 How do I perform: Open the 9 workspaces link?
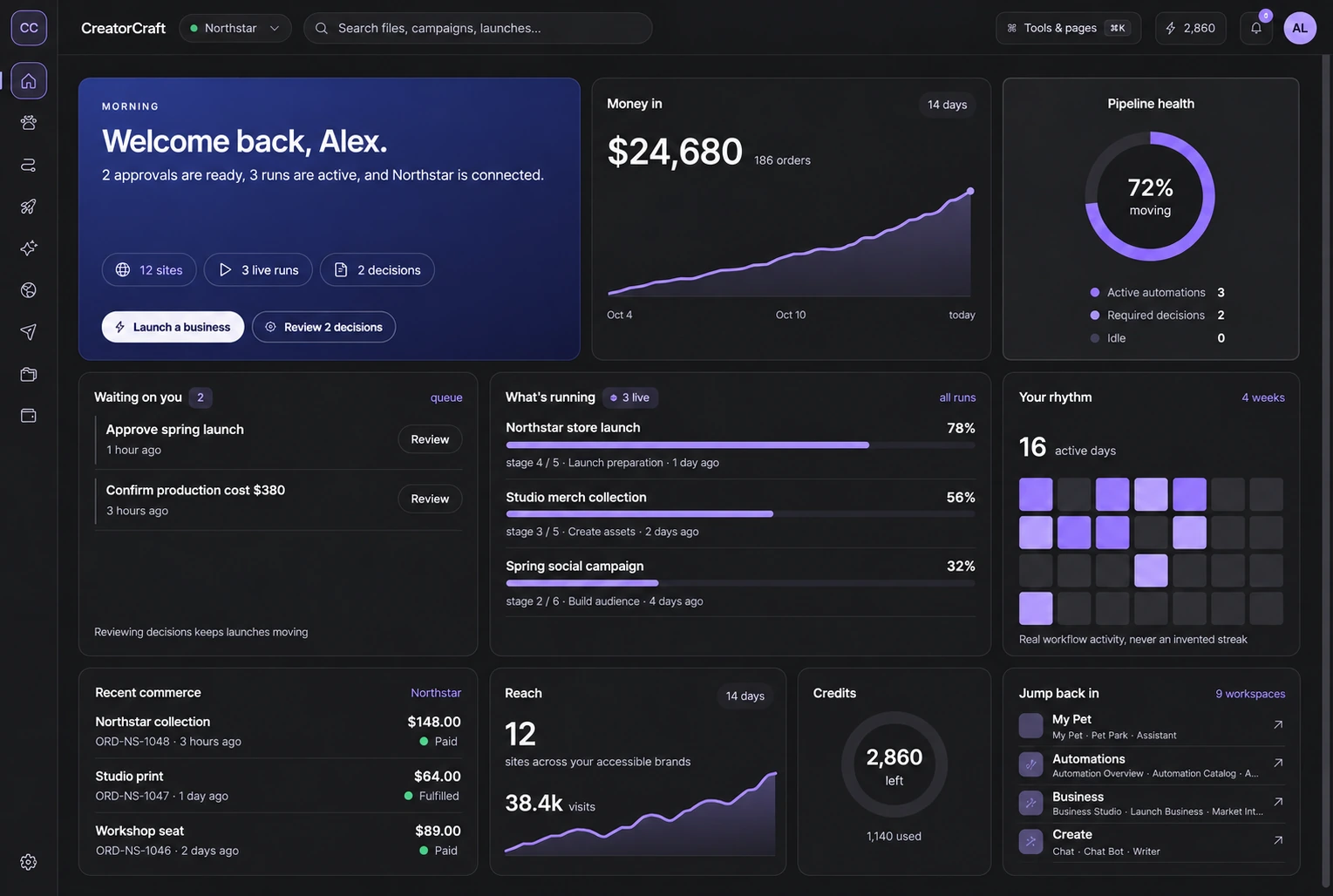(1250, 694)
